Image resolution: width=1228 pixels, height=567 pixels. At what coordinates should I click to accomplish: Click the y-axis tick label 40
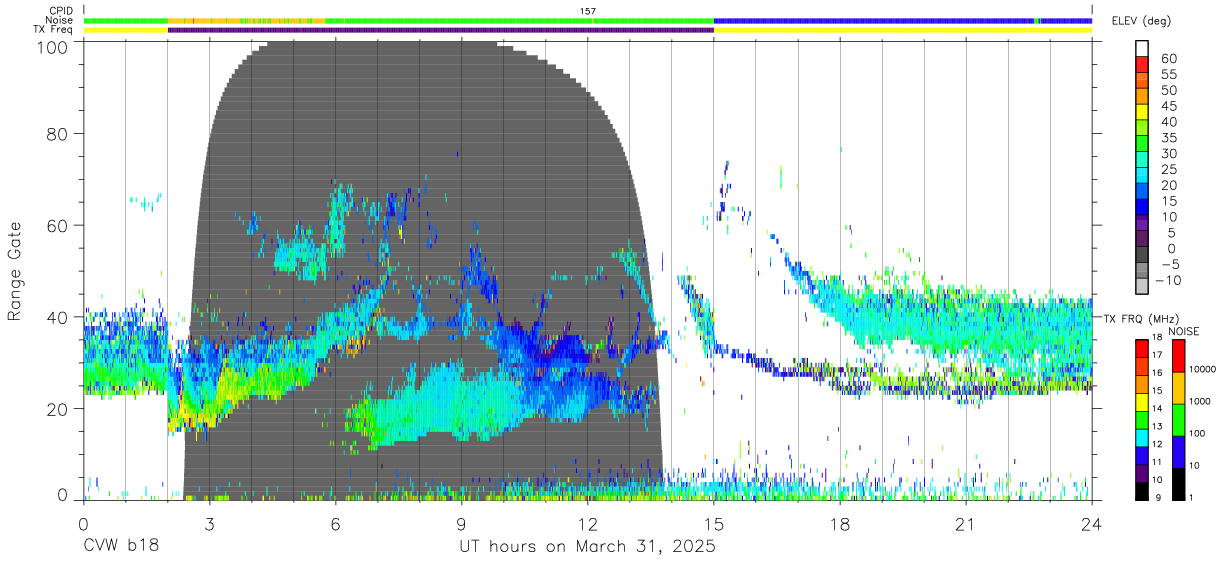point(58,317)
